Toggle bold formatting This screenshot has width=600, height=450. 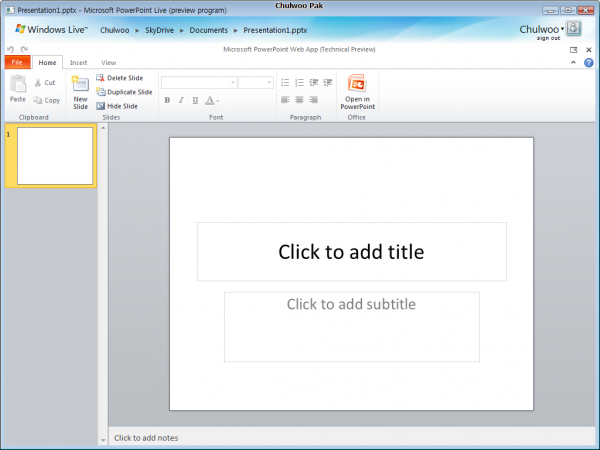click(x=167, y=100)
